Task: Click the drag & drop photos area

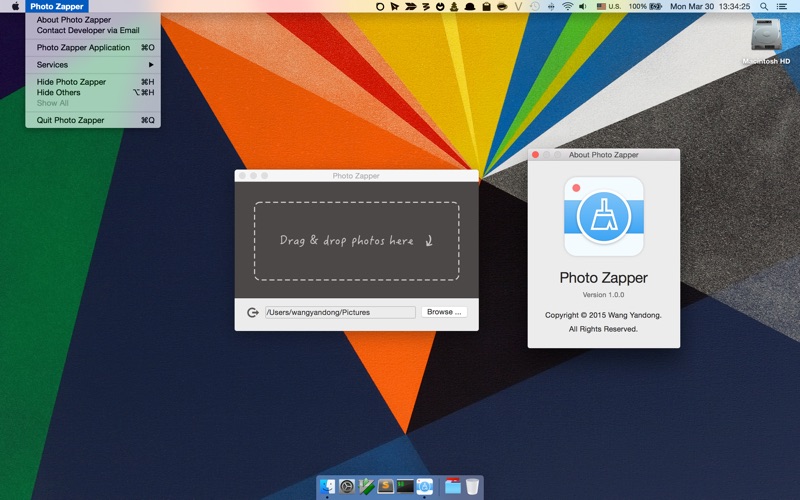Action: [357, 241]
